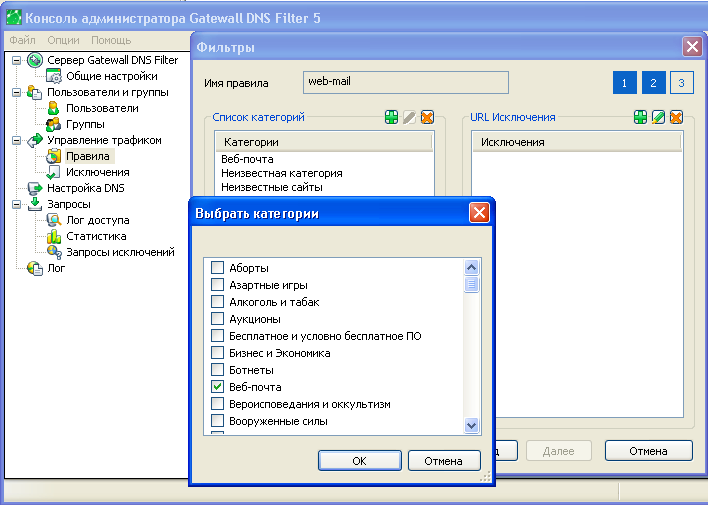Collapse the Управление трафиком node
The width and height of the screenshot is (708, 505).
tap(16, 140)
